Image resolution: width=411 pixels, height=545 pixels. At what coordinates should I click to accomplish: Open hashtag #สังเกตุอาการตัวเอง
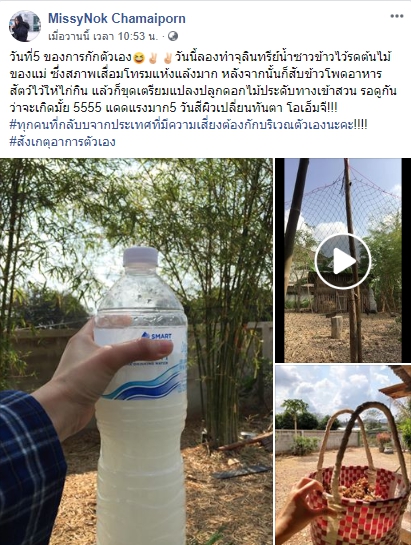[x=62, y=142]
